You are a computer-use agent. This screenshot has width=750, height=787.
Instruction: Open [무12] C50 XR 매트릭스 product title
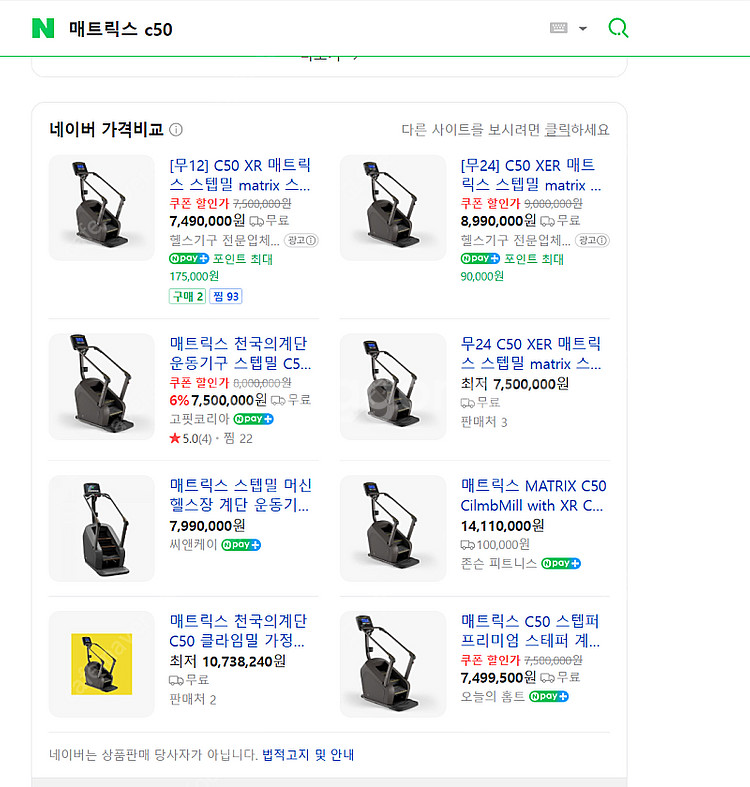pos(240,175)
